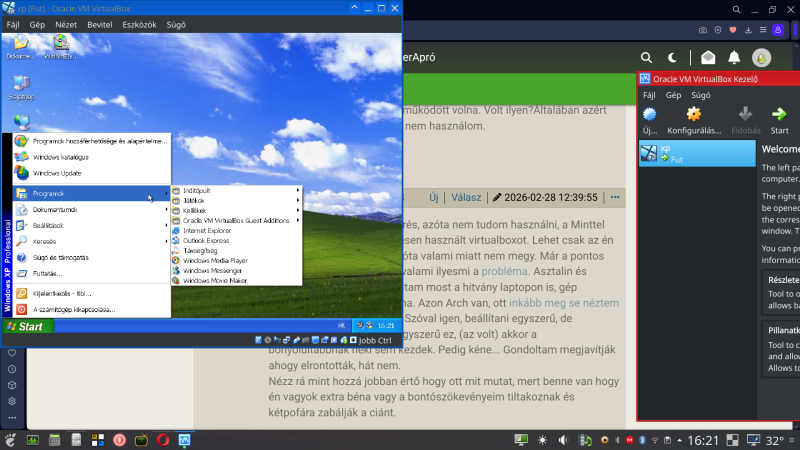The height and width of the screenshot is (450, 800).
Task: Follow the probléma link in the post
Action: click(x=504, y=271)
